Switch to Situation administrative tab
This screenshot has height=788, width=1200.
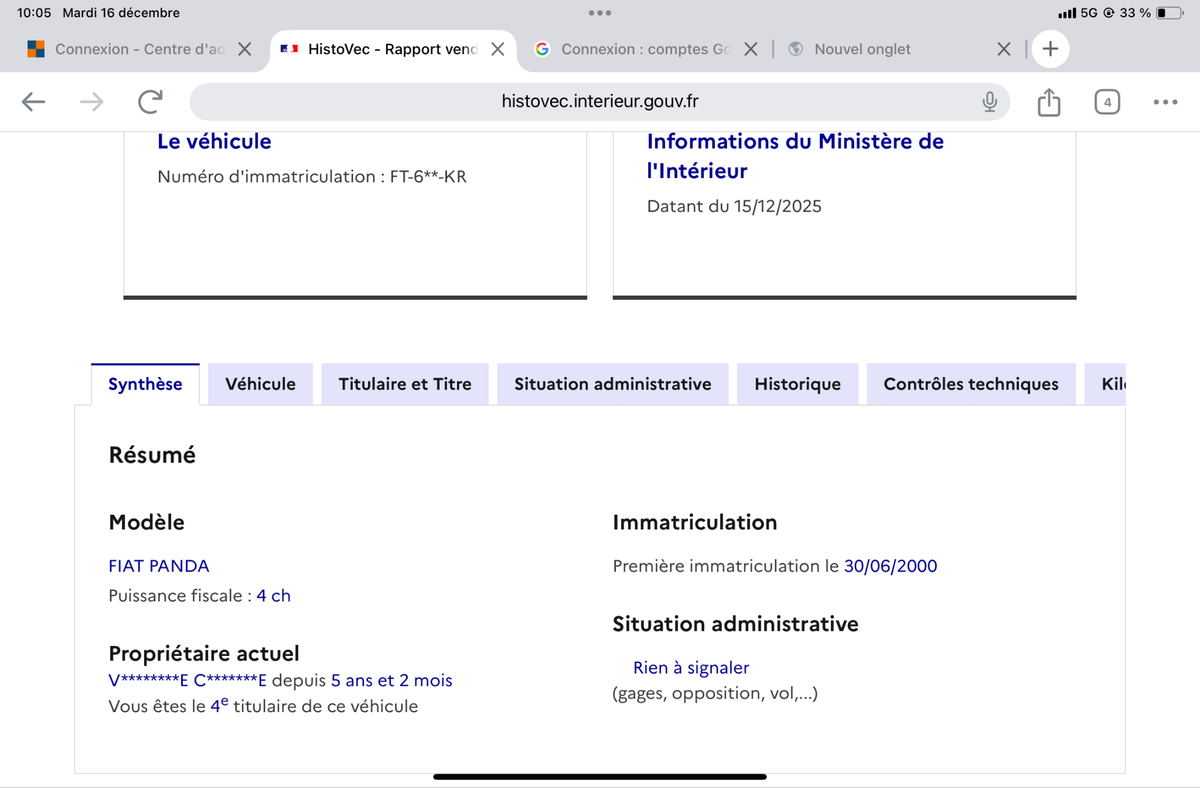pyautogui.click(x=612, y=384)
